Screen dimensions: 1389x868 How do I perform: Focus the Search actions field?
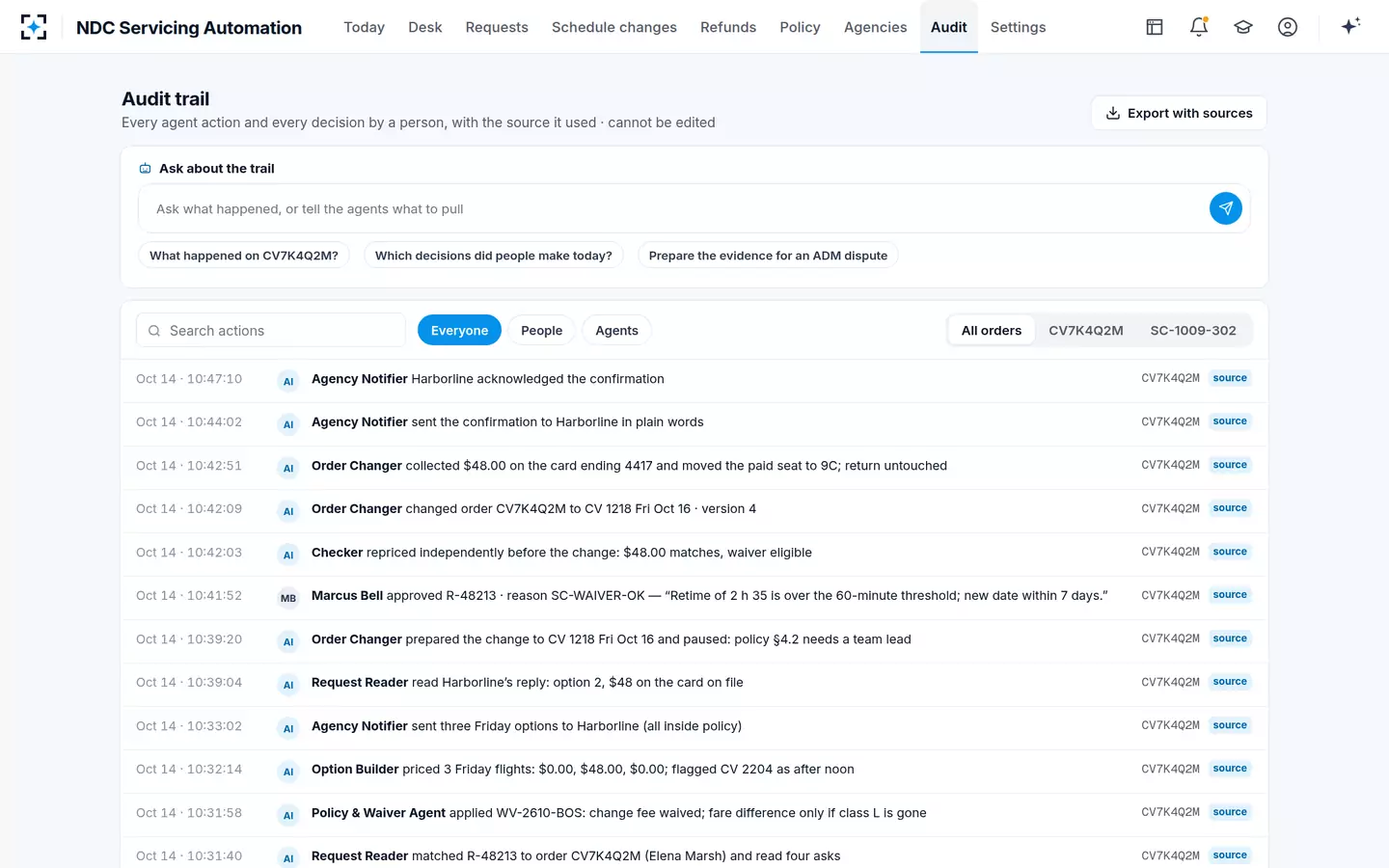point(271,330)
